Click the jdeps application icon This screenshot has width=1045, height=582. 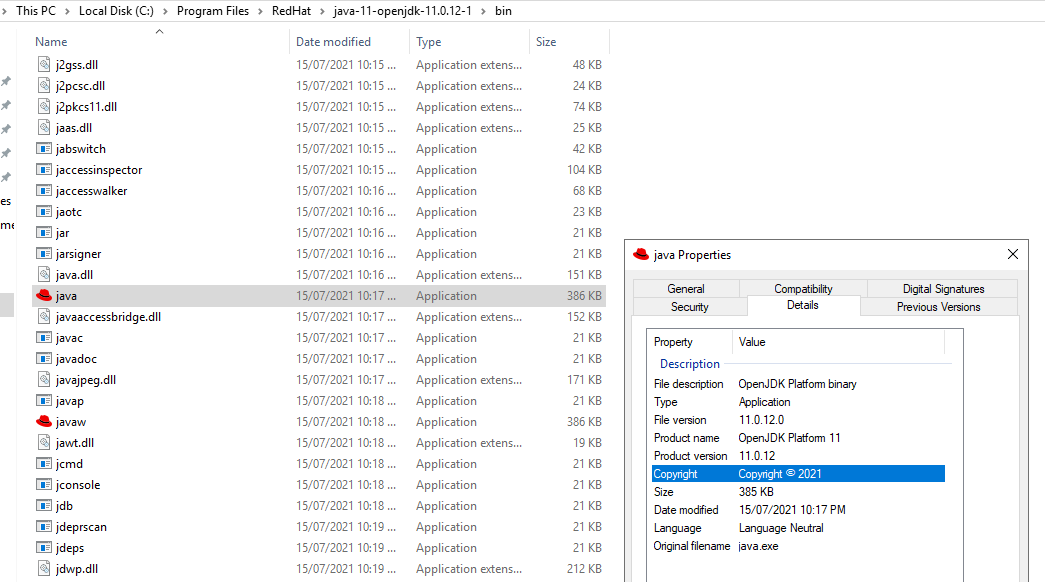click(44, 548)
